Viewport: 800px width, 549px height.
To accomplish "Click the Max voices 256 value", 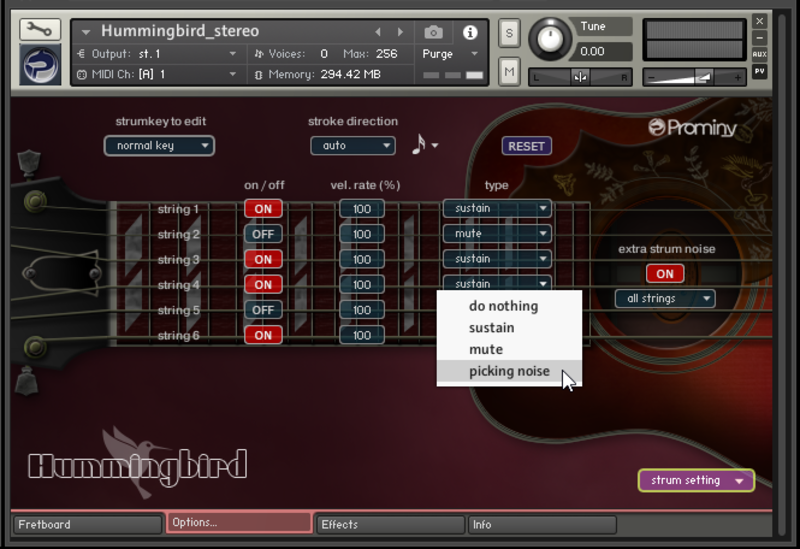I will click(386, 54).
